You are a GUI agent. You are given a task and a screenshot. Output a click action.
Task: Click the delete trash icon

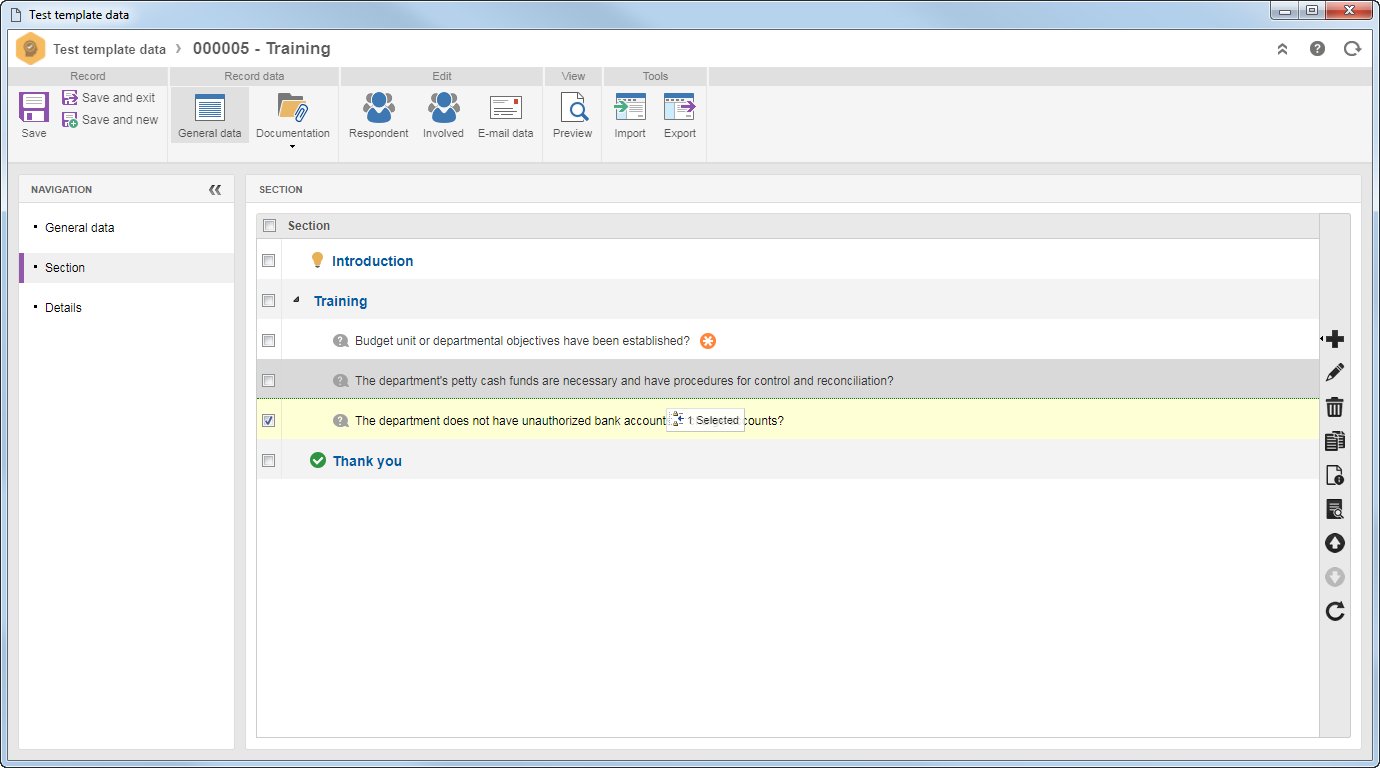coord(1334,407)
